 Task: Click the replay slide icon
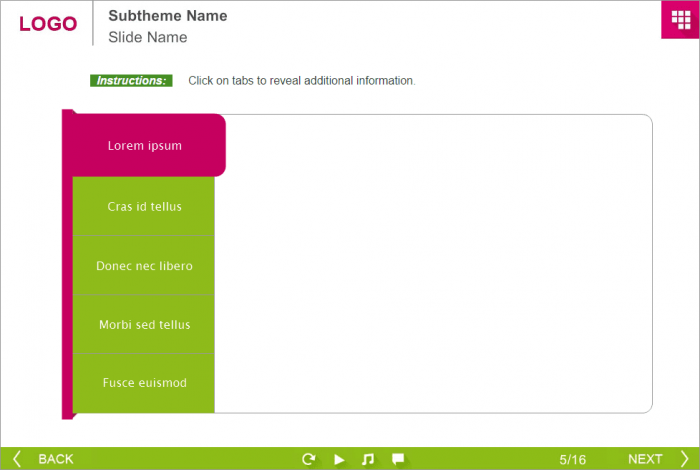[309, 459]
